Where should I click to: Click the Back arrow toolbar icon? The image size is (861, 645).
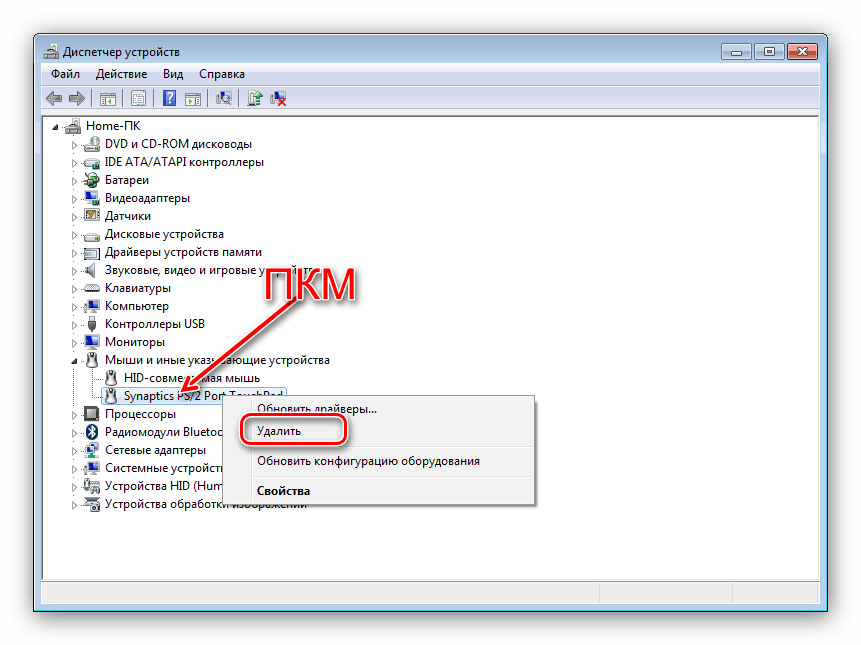click(54, 99)
